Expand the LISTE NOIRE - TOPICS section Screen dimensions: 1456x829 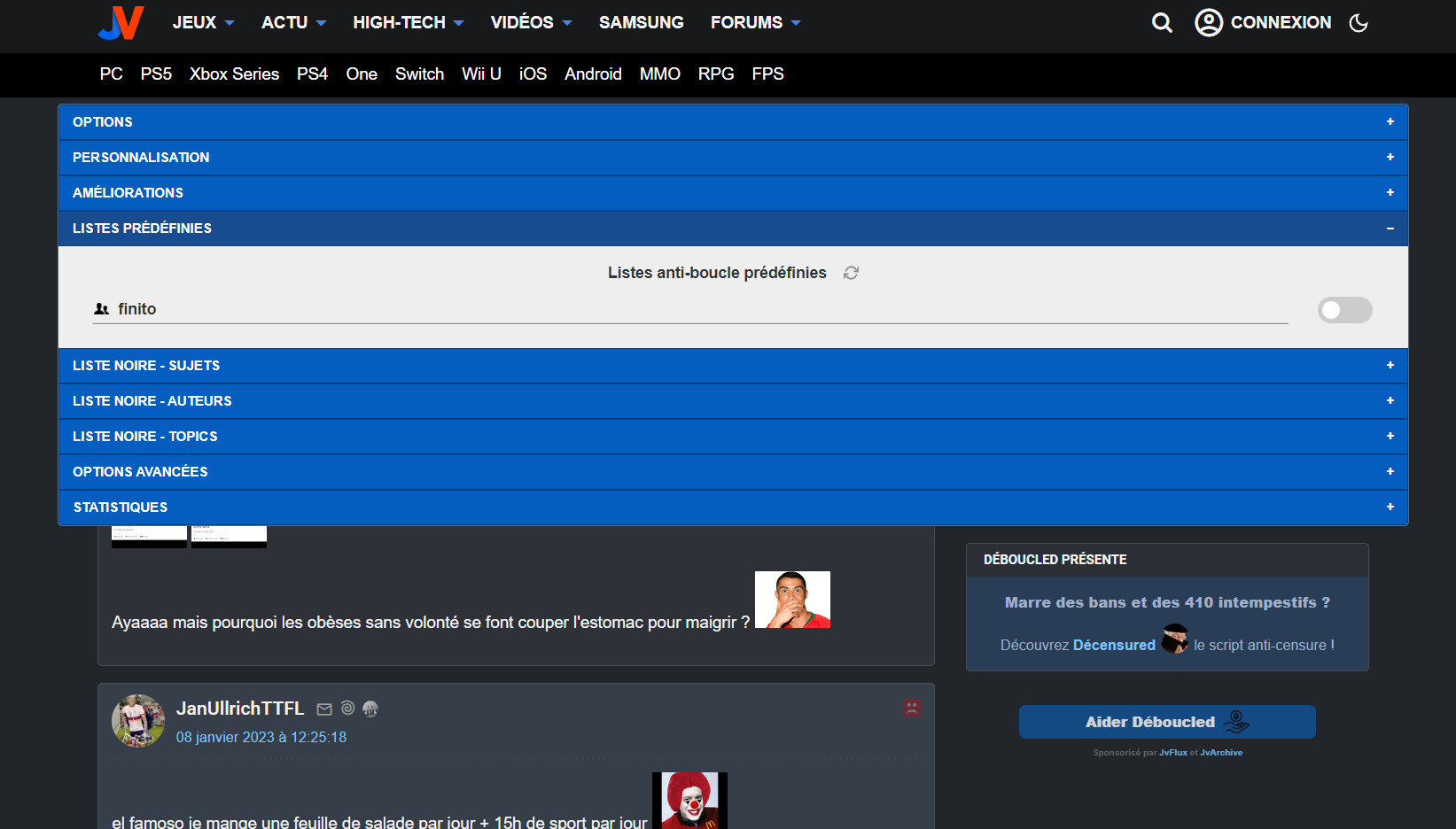(733, 437)
